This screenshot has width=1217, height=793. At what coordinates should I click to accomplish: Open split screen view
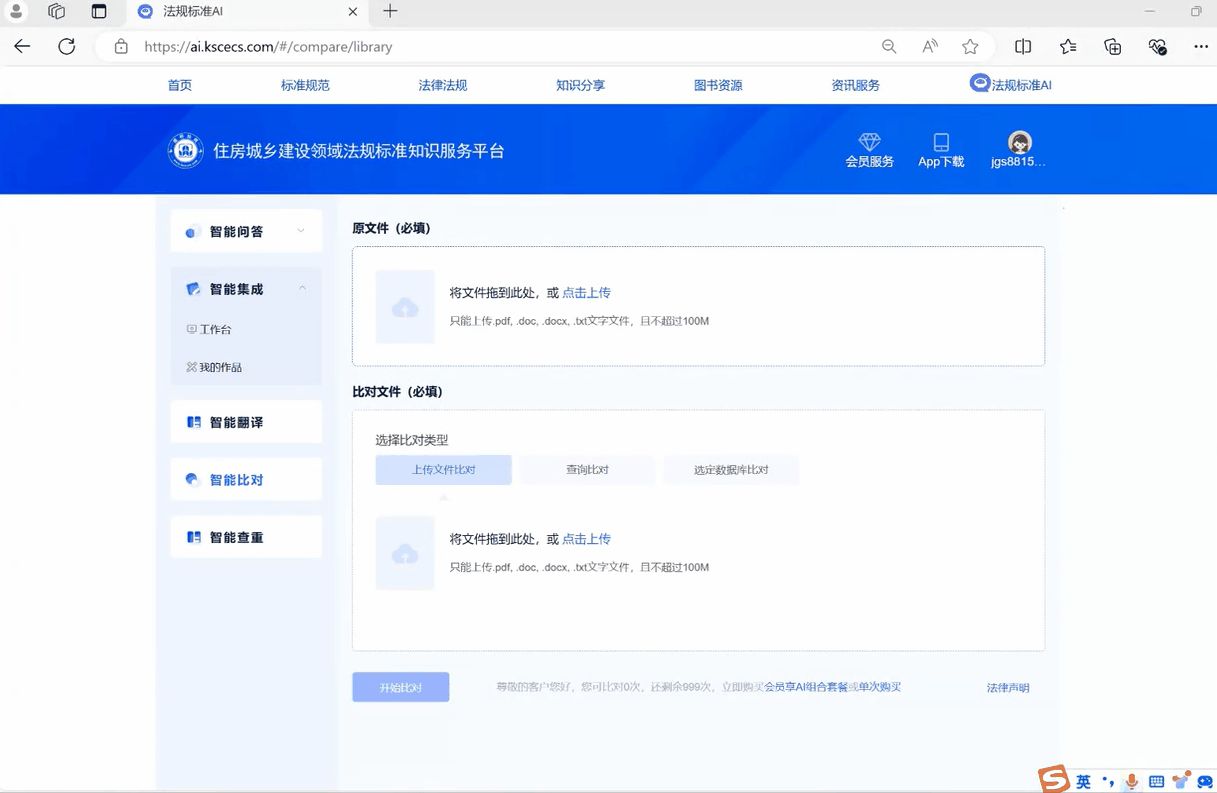pyautogui.click(x=1023, y=46)
